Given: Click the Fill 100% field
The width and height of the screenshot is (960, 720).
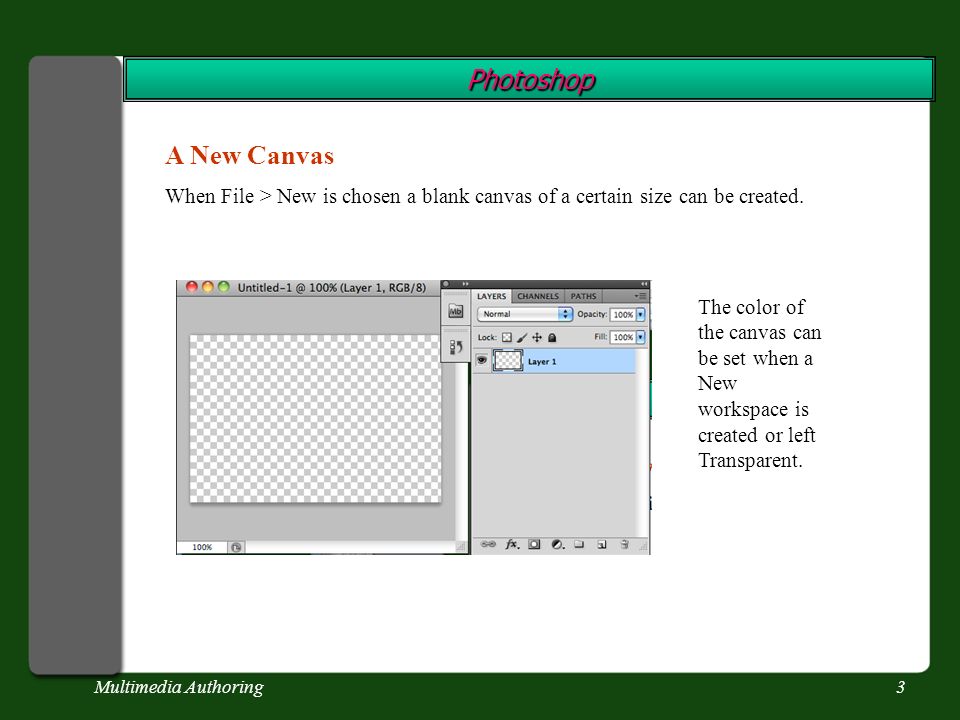Looking at the screenshot, I should click(623, 337).
